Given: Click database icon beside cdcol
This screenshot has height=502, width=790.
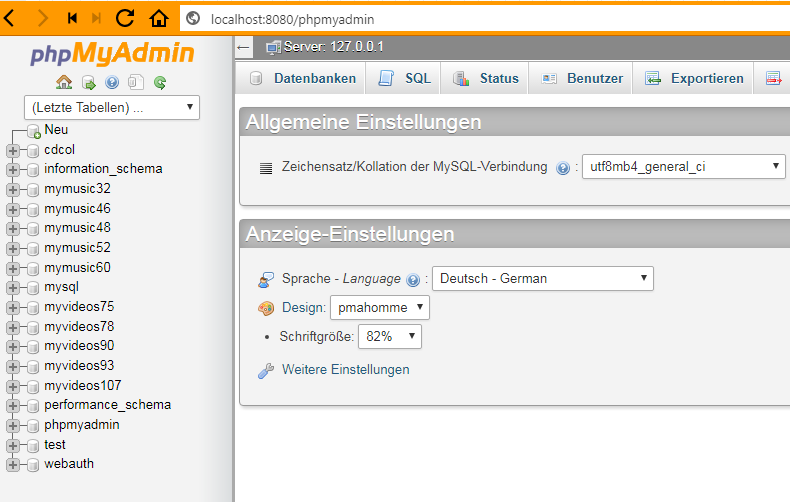Looking at the screenshot, I should pyautogui.click(x=33, y=151).
